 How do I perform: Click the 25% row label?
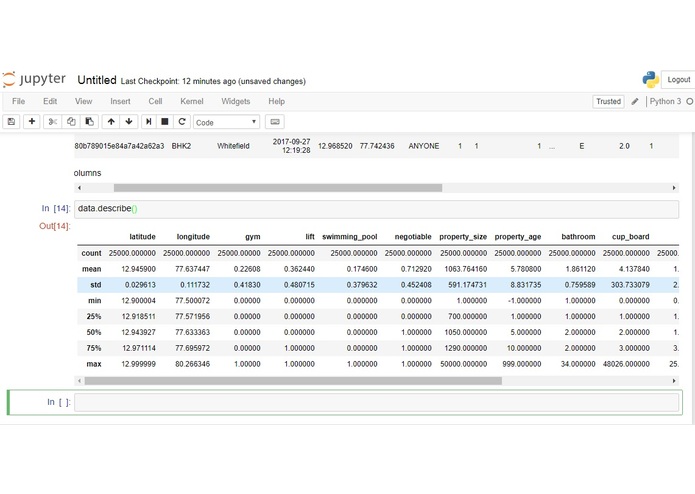coord(94,317)
